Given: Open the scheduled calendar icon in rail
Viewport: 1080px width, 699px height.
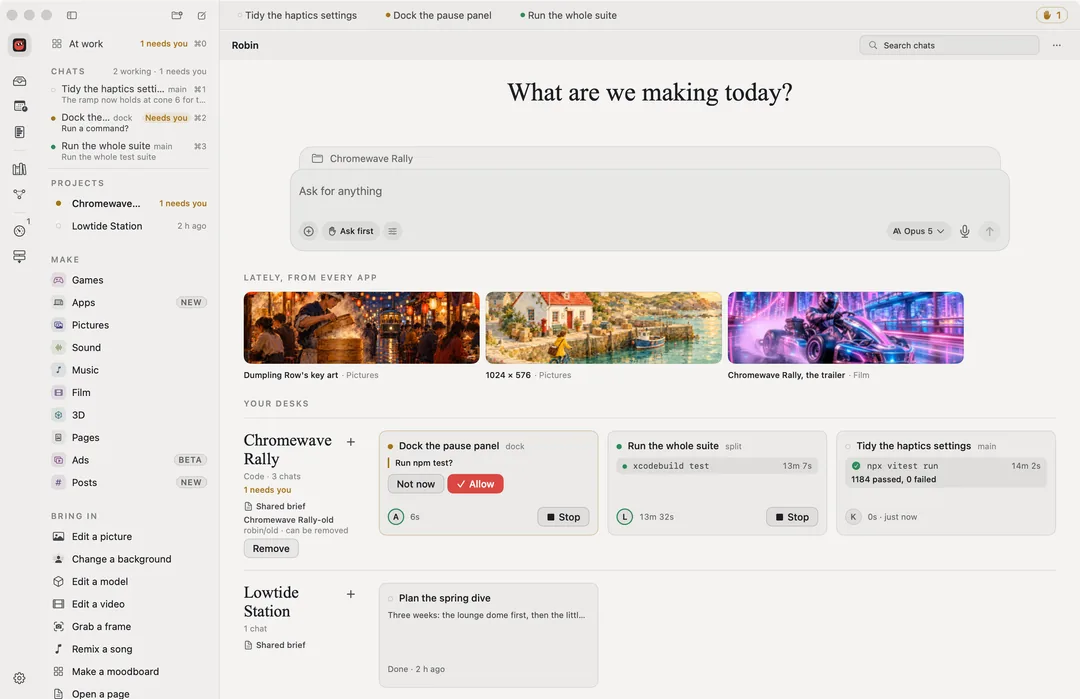Looking at the screenshot, I should click(x=19, y=106).
